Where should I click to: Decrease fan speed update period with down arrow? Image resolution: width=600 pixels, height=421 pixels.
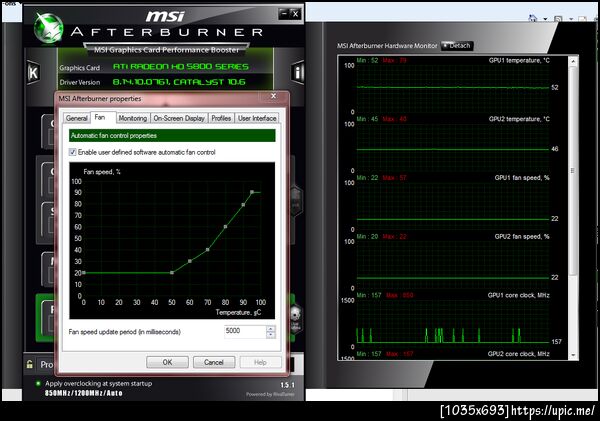(x=271, y=335)
